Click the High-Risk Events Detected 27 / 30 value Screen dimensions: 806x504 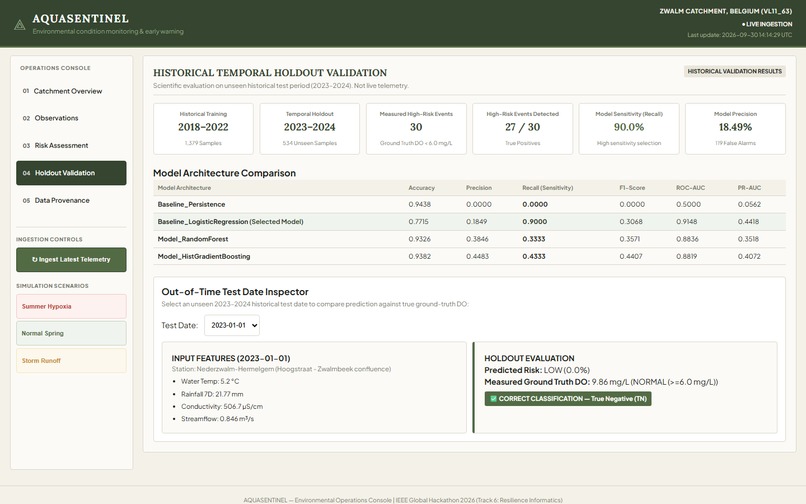click(x=522, y=127)
